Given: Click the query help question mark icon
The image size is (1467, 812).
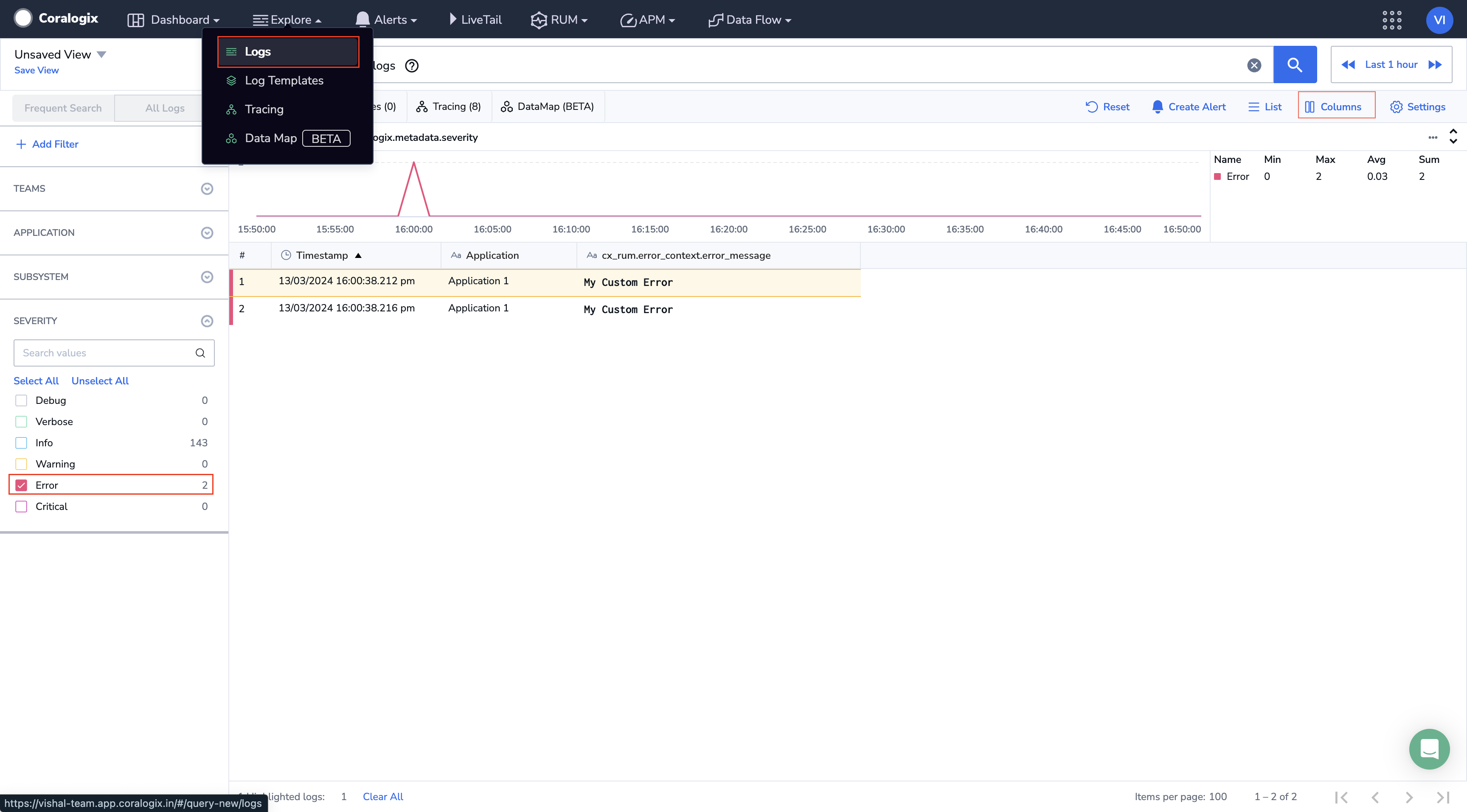Looking at the screenshot, I should pyautogui.click(x=411, y=66).
